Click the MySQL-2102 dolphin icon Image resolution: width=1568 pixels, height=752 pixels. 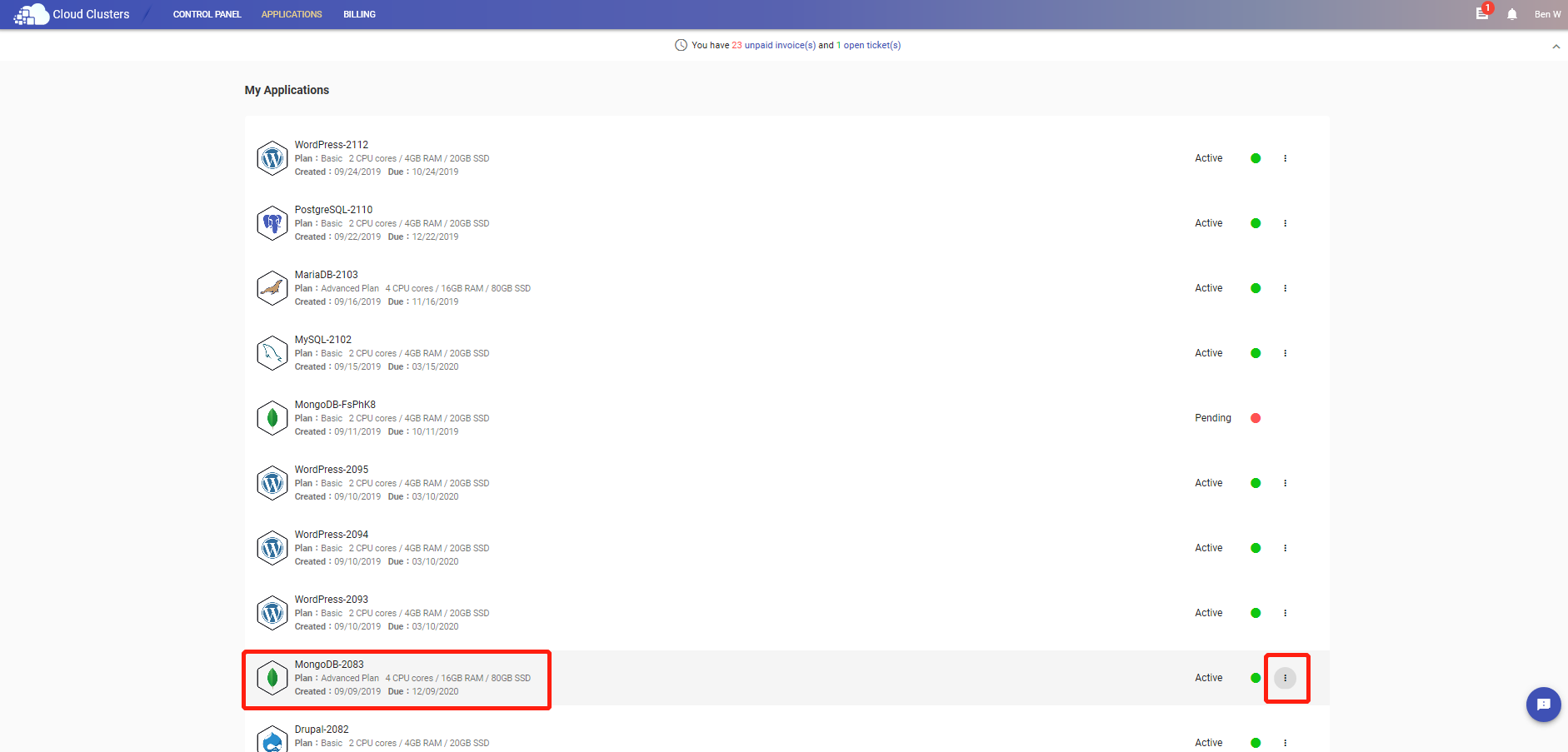pos(272,353)
